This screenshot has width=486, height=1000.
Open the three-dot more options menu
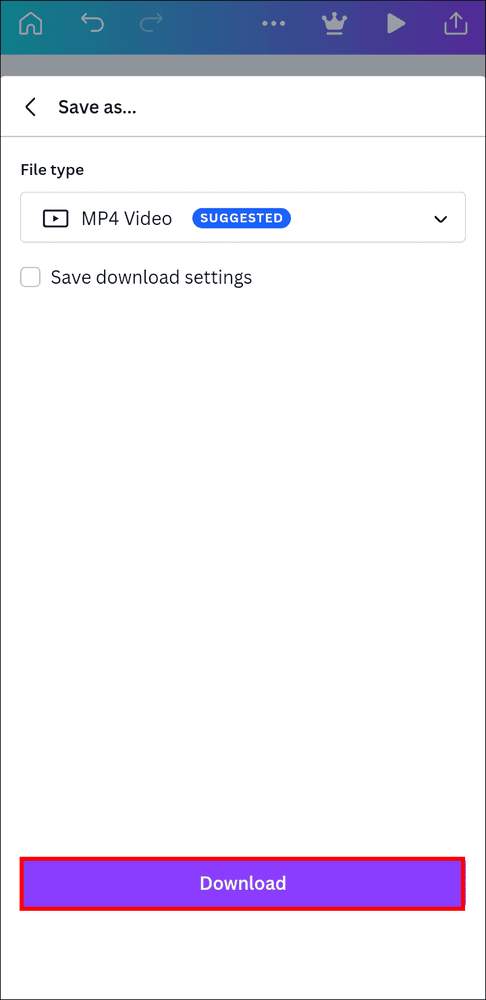[x=274, y=24]
